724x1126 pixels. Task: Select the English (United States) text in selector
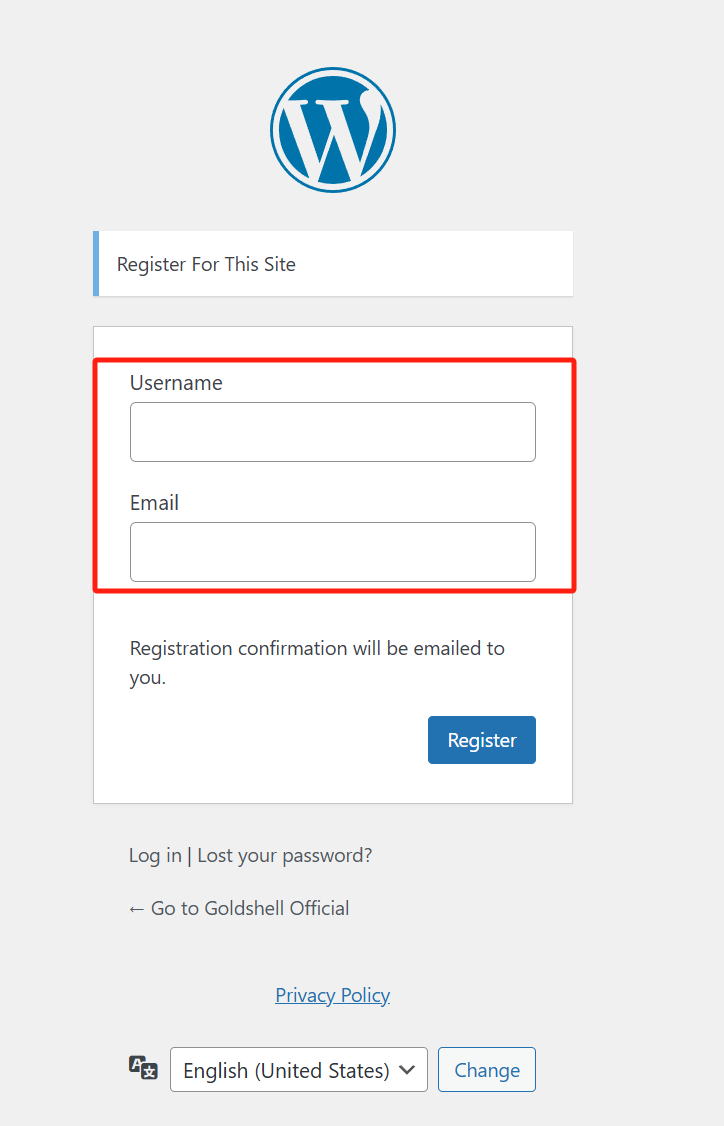pyautogui.click(x=286, y=1070)
